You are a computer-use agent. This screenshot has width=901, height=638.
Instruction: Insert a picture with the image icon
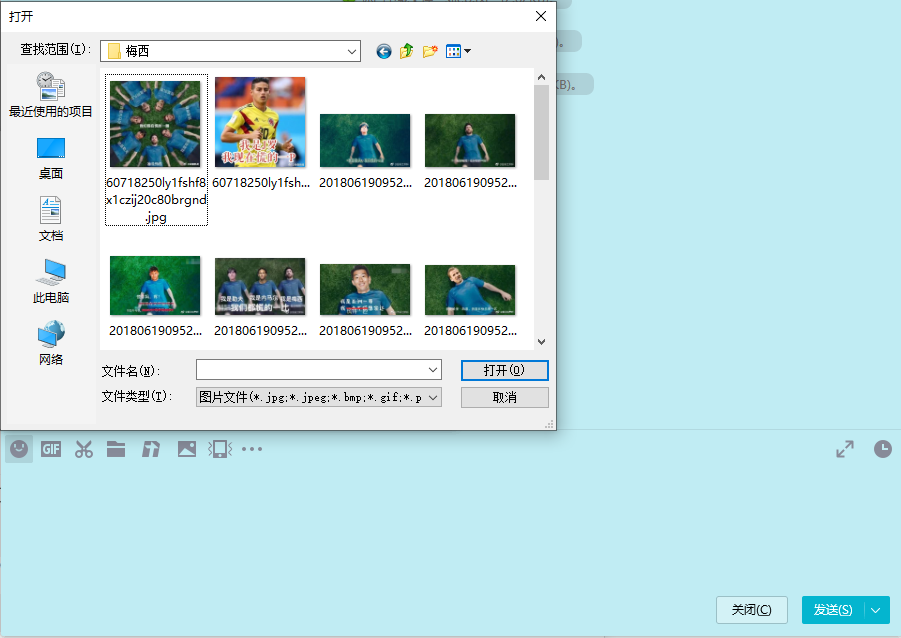pyautogui.click(x=187, y=449)
